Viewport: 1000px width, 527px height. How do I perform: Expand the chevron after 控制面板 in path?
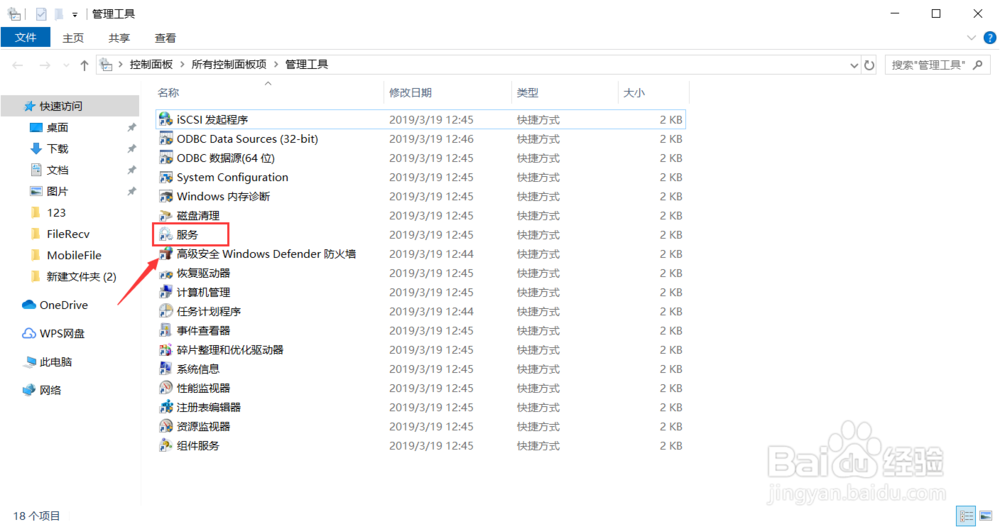point(182,64)
